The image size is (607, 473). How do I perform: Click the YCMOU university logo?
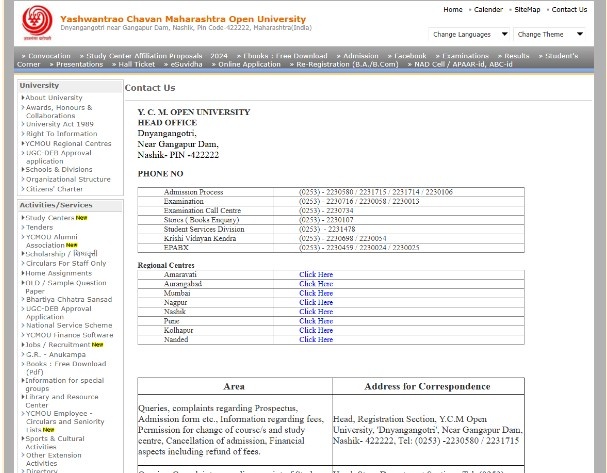(x=37, y=22)
